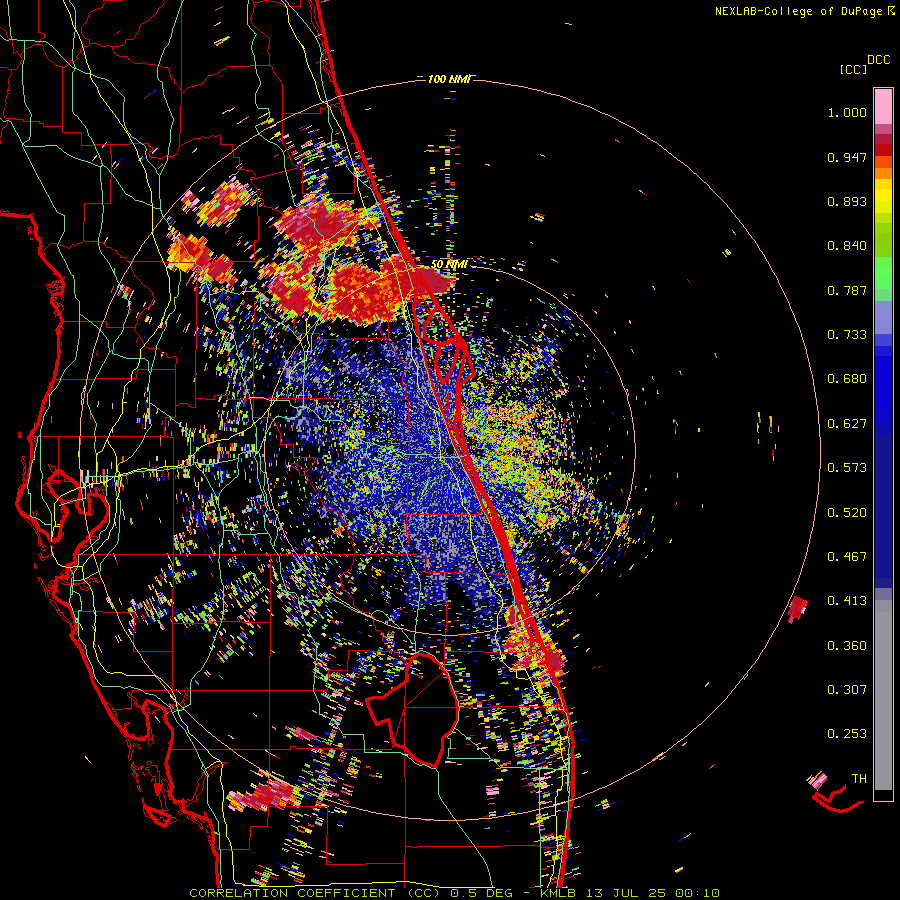Click the 50 NMI range ring label

point(448,265)
